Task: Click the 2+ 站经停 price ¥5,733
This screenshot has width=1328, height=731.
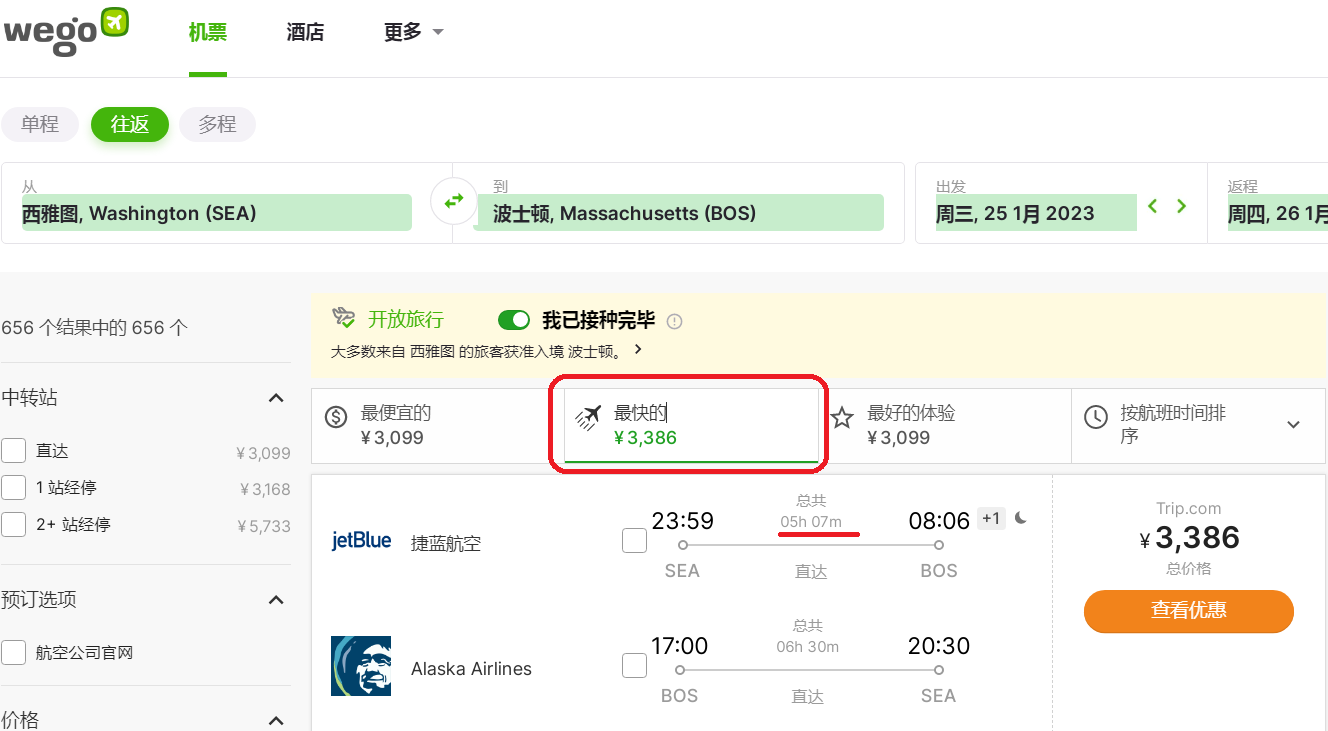Action: [264, 525]
